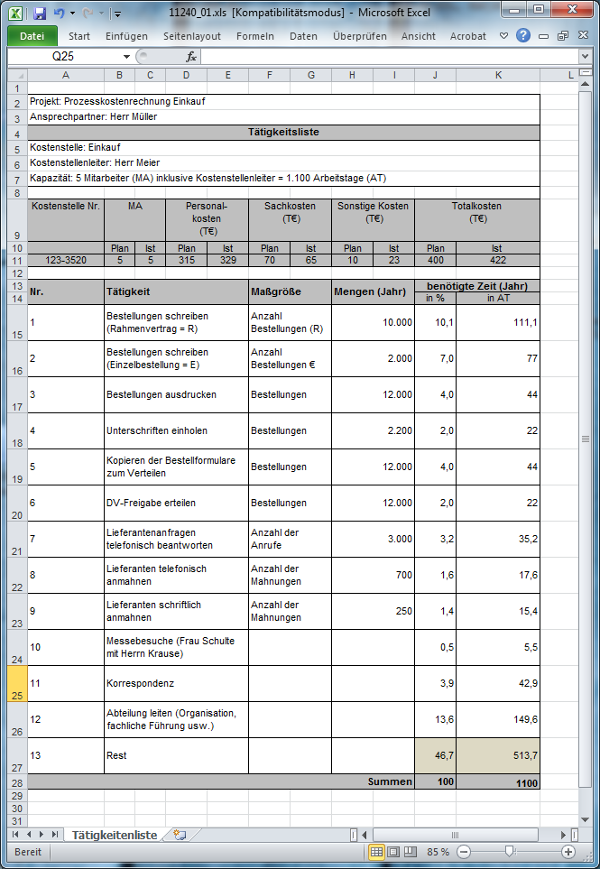Click the zoom out minus button
The height and width of the screenshot is (869, 600).
(461, 852)
